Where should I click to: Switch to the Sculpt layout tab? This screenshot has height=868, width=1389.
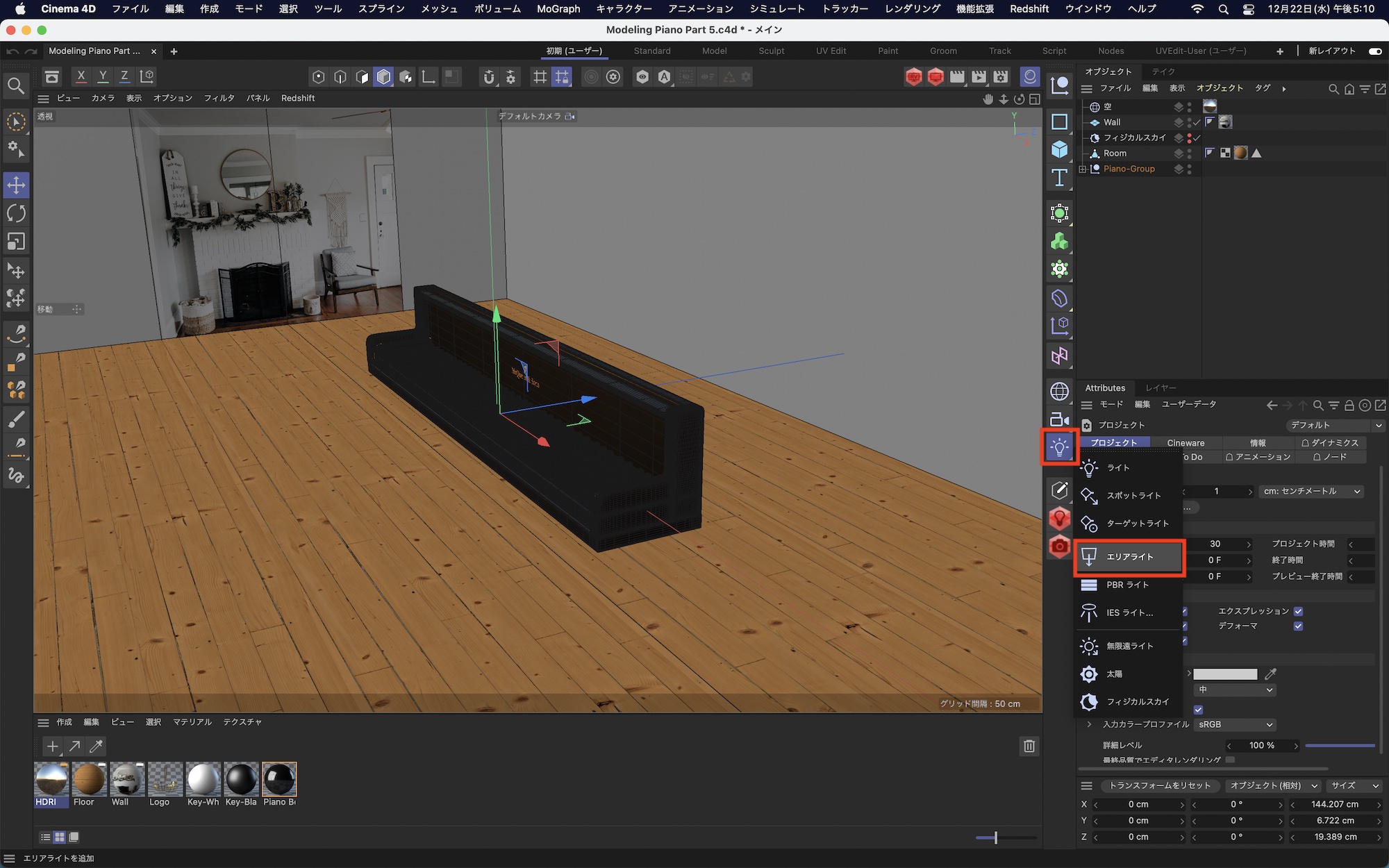(x=771, y=51)
